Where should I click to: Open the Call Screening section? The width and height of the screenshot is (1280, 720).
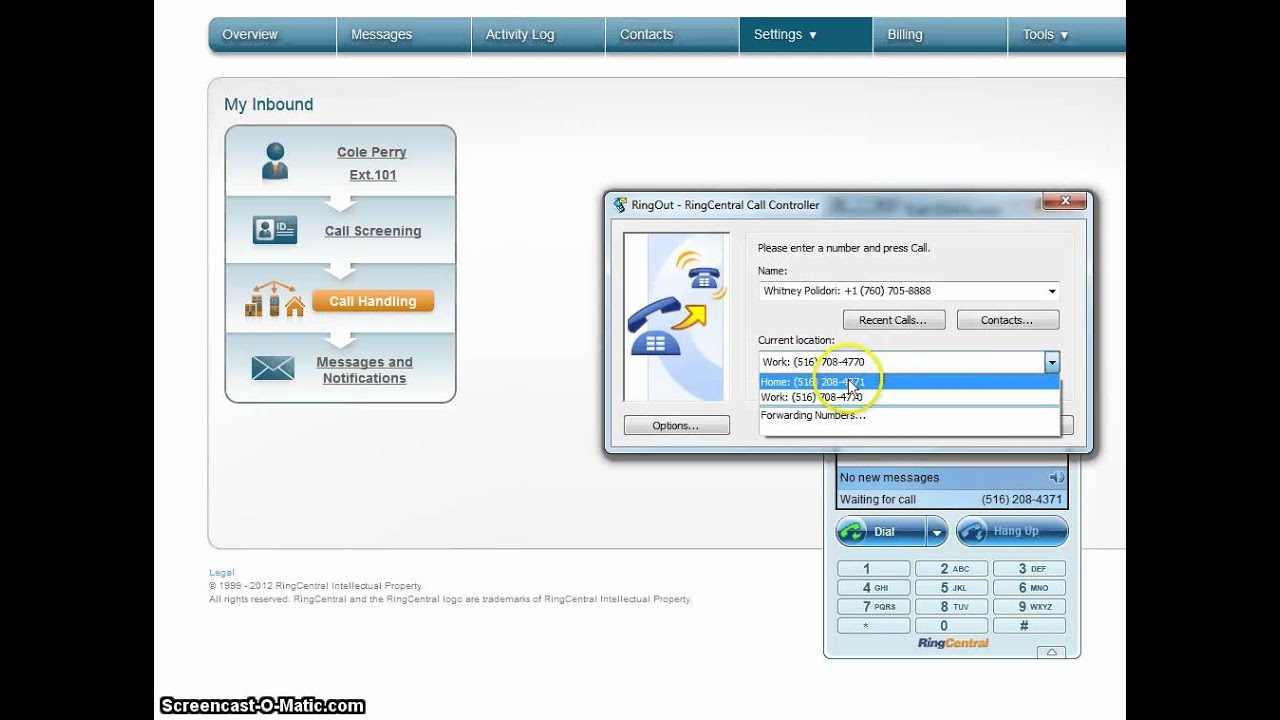372,231
